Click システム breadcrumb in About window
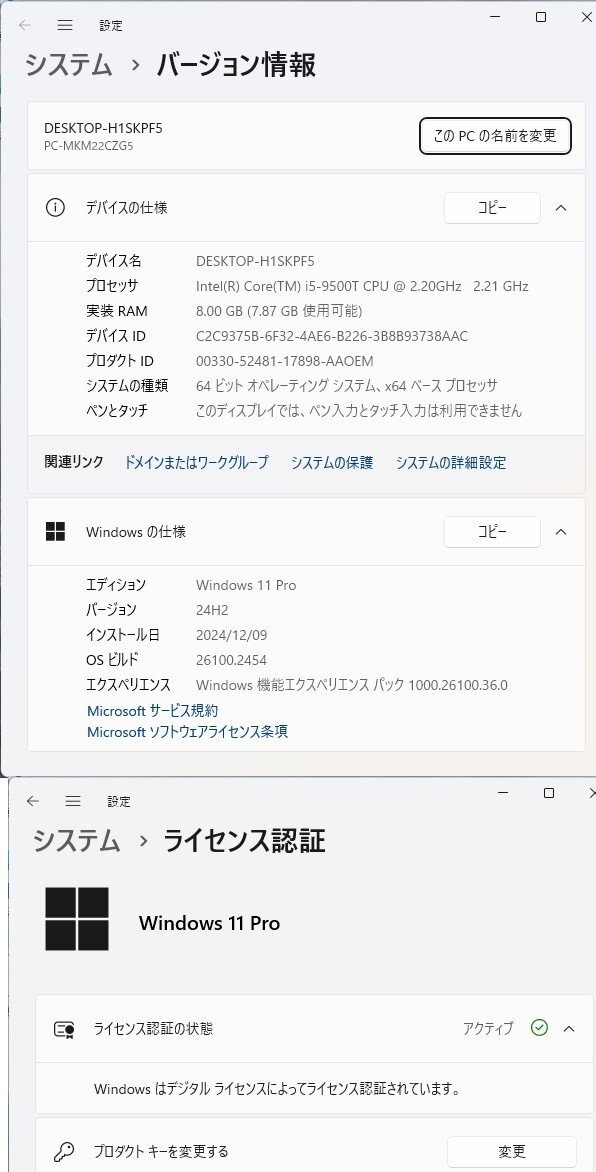596x1172 pixels. pos(69,65)
